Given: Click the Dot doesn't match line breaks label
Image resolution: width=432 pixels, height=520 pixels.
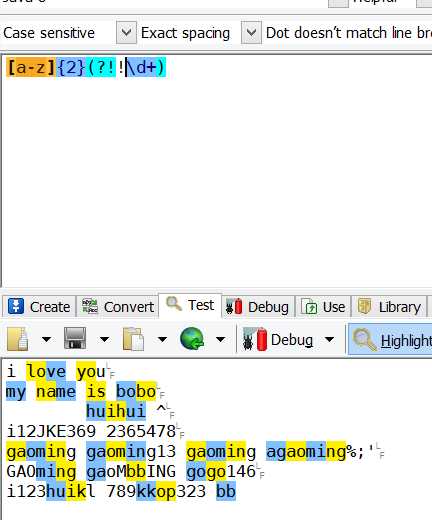Looking at the screenshot, I should 349,33.
